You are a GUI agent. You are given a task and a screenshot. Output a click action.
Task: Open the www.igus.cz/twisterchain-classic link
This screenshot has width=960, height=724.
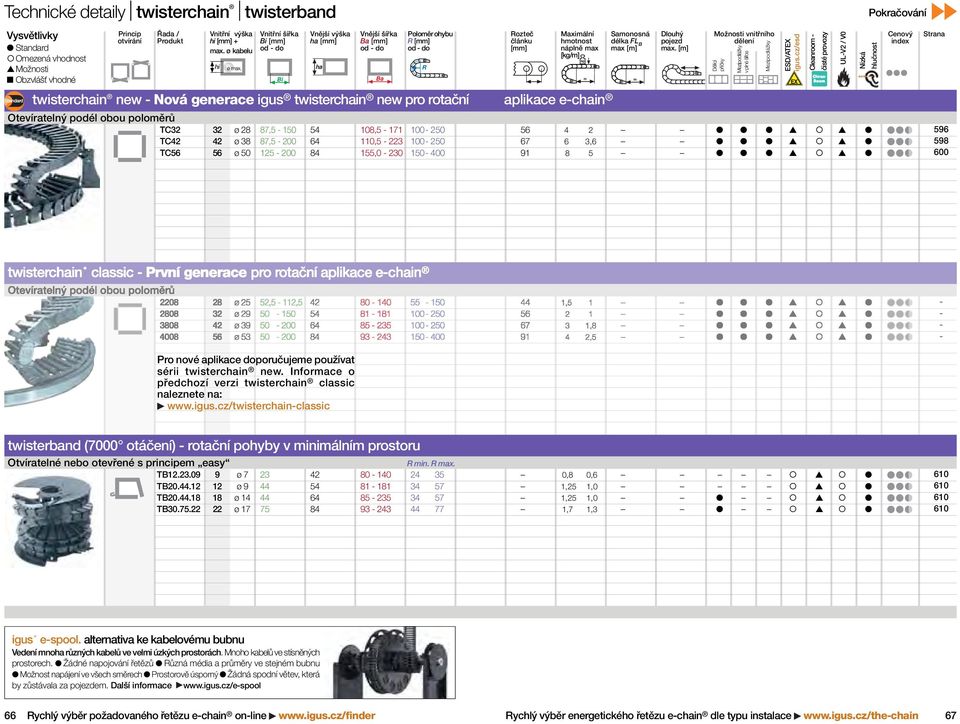click(x=248, y=406)
